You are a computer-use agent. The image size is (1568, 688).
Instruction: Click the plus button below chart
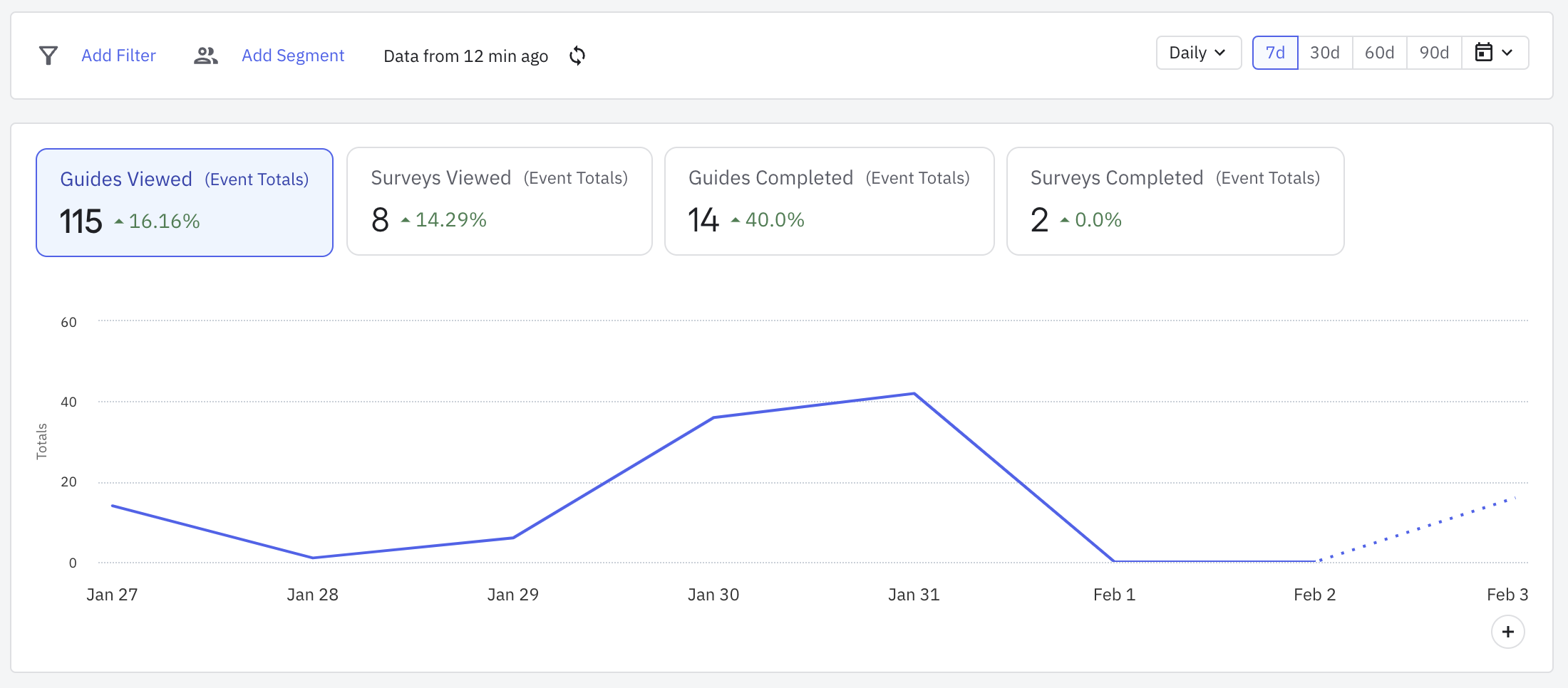(x=1507, y=632)
